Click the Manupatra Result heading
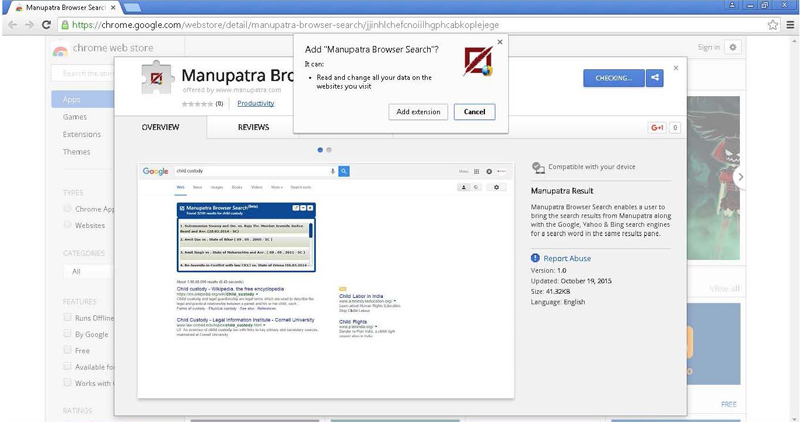The height and width of the screenshot is (422, 800). tap(562, 191)
